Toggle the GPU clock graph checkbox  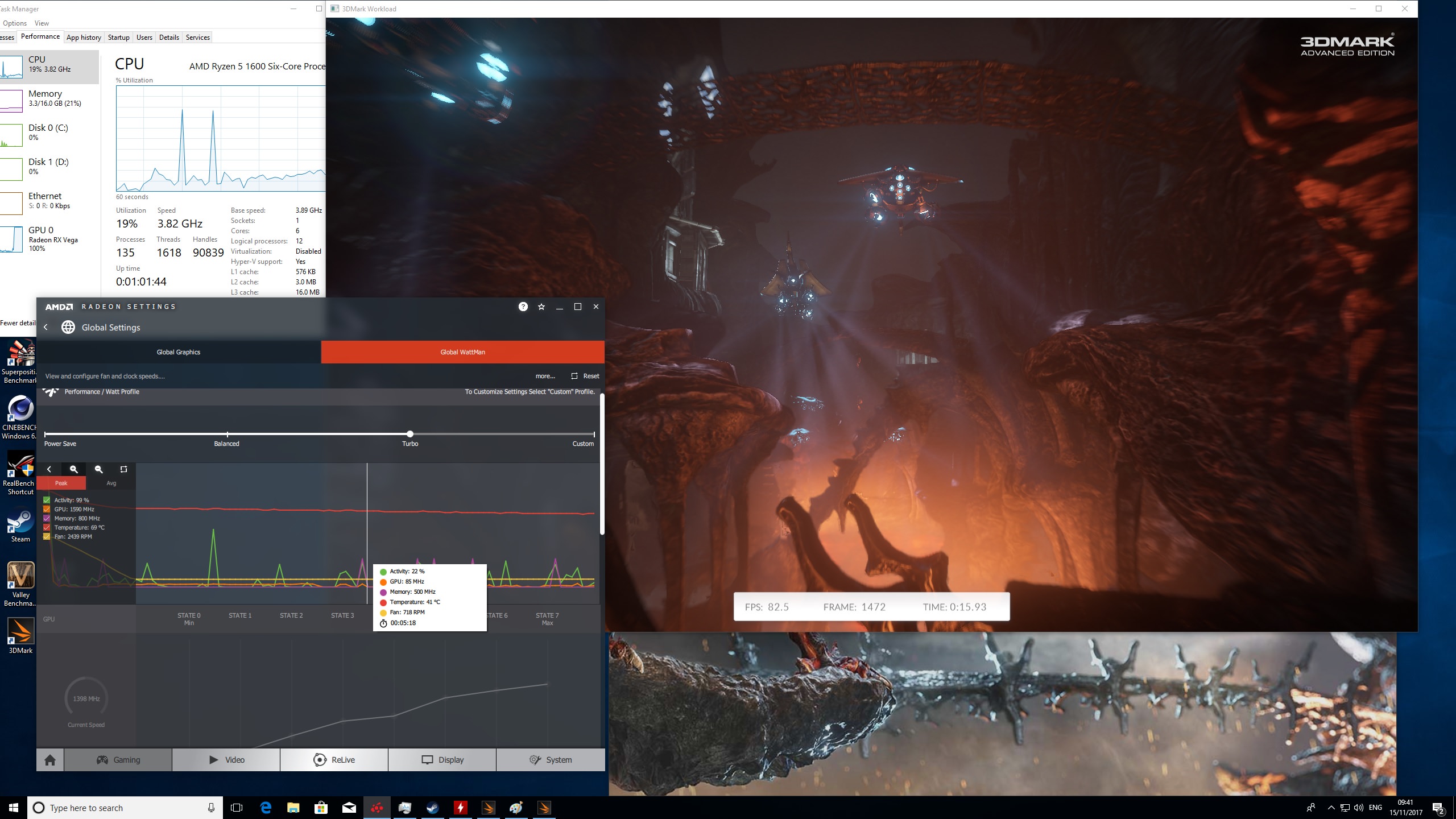[x=47, y=509]
